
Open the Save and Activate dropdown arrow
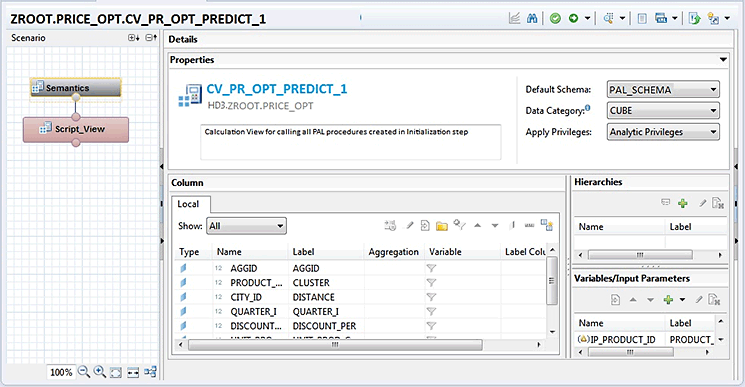pyautogui.click(x=587, y=19)
